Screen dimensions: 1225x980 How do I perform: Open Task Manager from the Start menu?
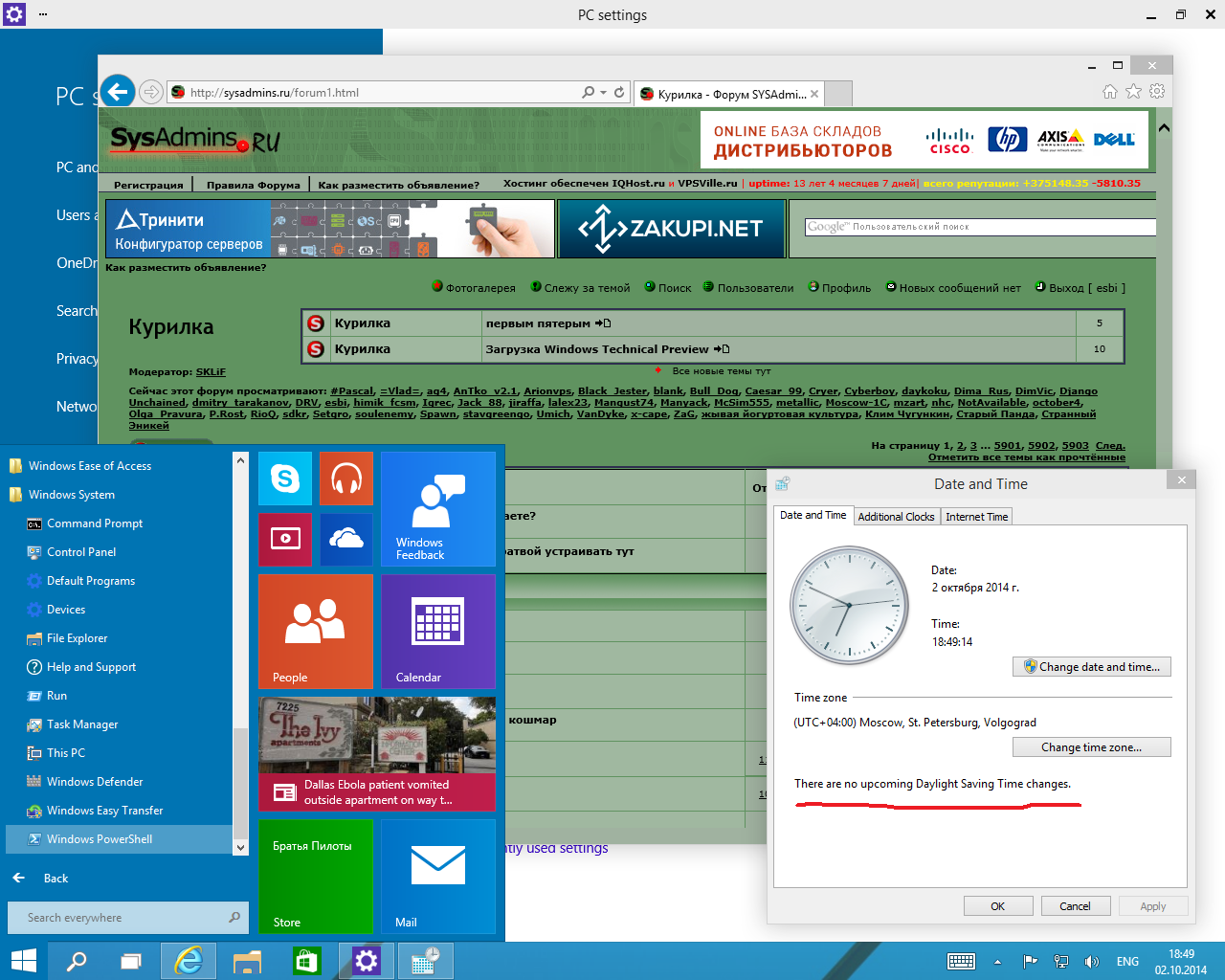82,724
